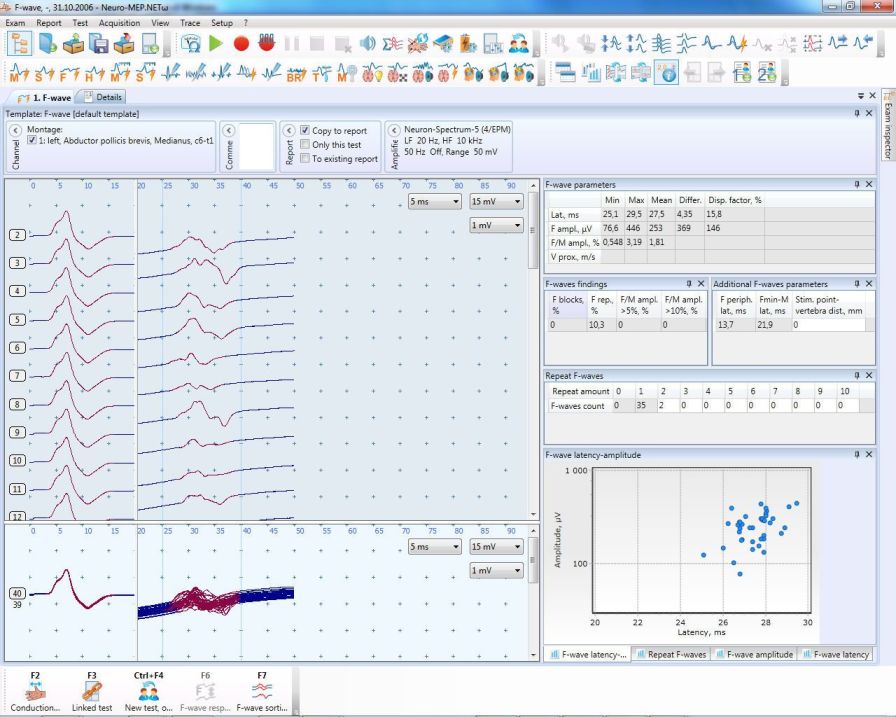Click the globe icon in the right toolbar group
896x717 pixels.
click(x=666, y=73)
